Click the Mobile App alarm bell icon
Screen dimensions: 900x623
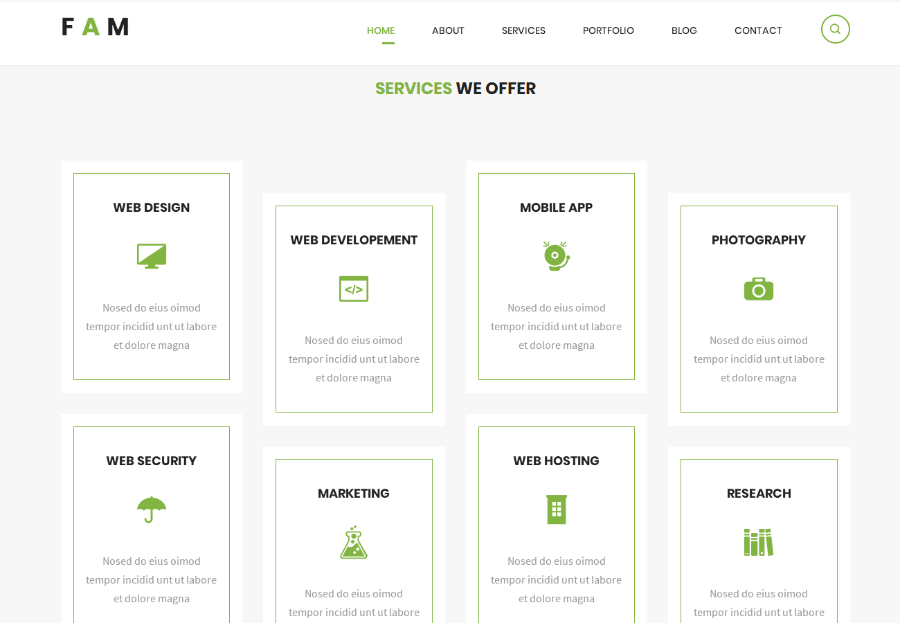[x=556, y=256]
